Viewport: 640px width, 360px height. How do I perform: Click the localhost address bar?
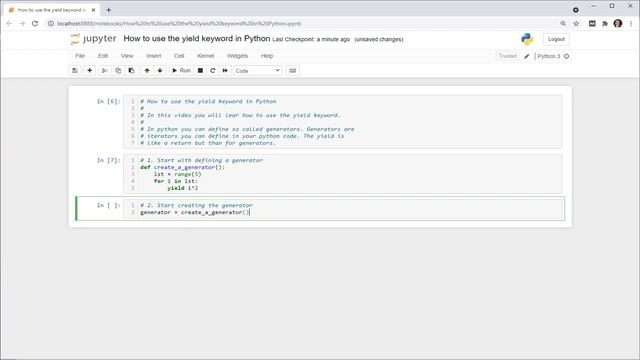pos(302,24)
